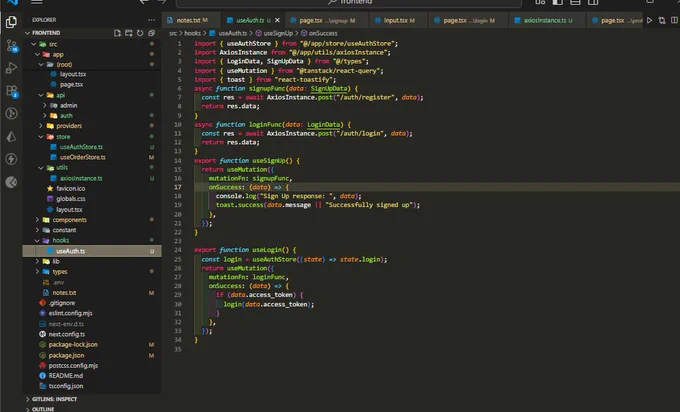Screen dimensions: 680x412
Task: Toggle the bottom panel layout button
Action: (x=575, y=2)
